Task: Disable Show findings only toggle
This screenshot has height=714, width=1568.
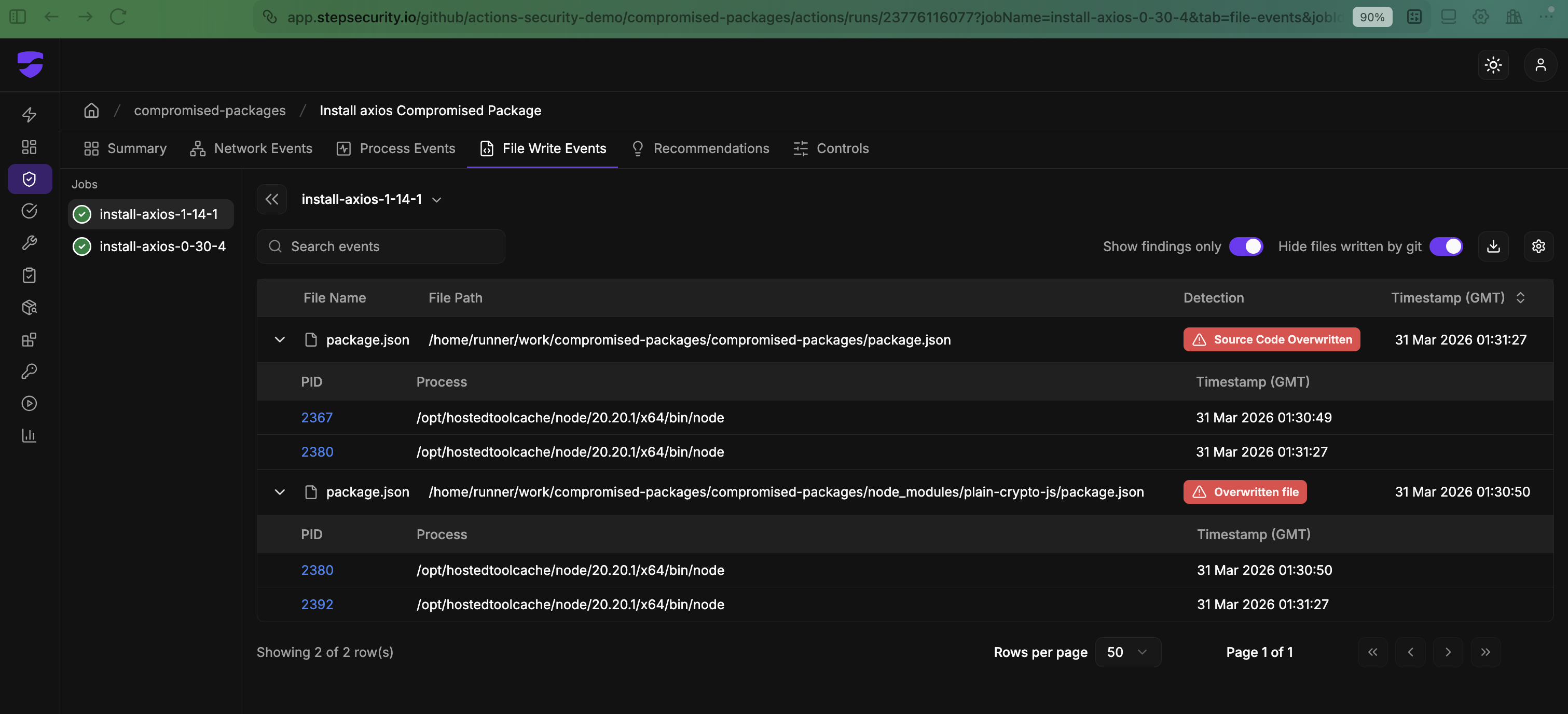Action: click(x=1245, y=246)
